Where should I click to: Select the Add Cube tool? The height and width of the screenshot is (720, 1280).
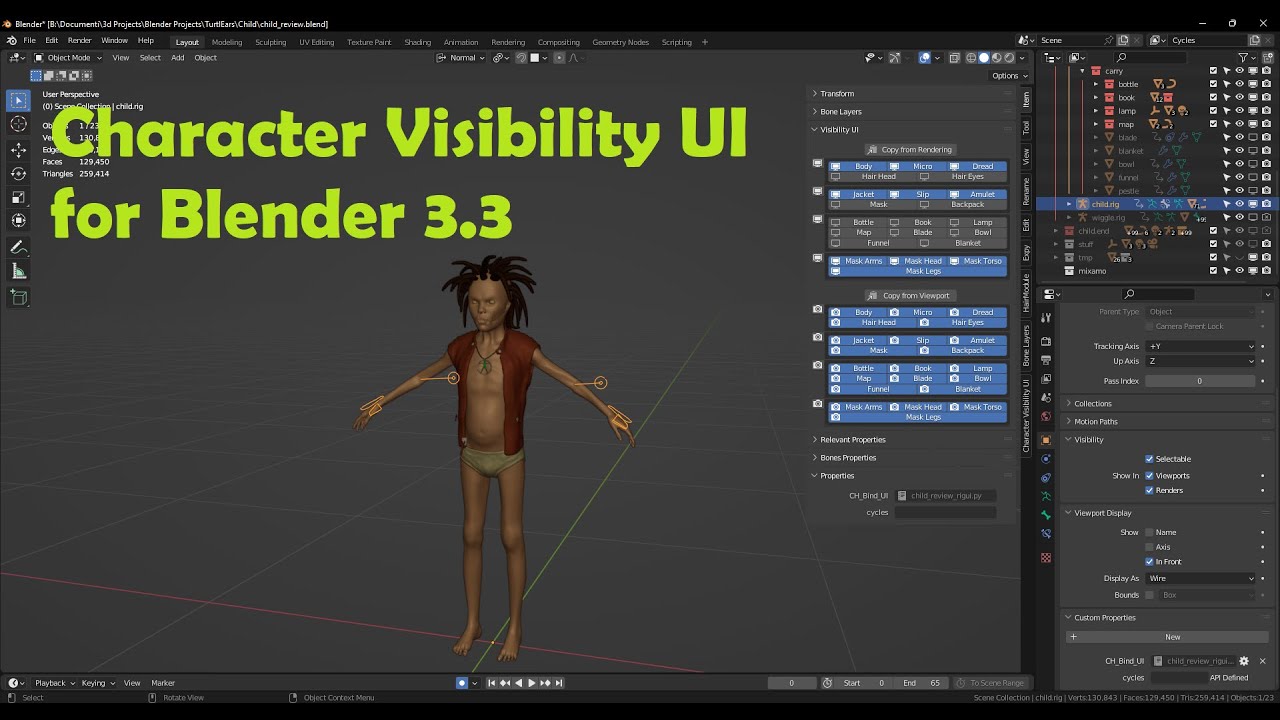(x=18, y=297)
